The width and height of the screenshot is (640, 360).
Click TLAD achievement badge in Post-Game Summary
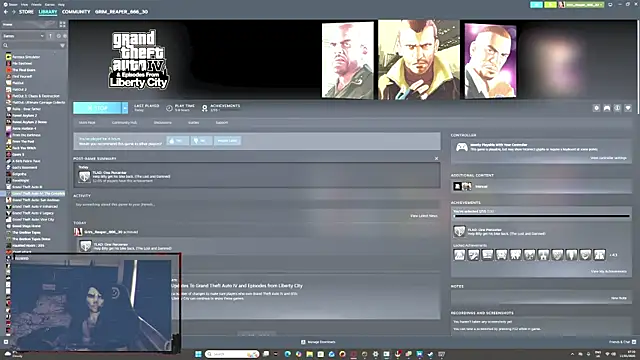coord(84,176)
